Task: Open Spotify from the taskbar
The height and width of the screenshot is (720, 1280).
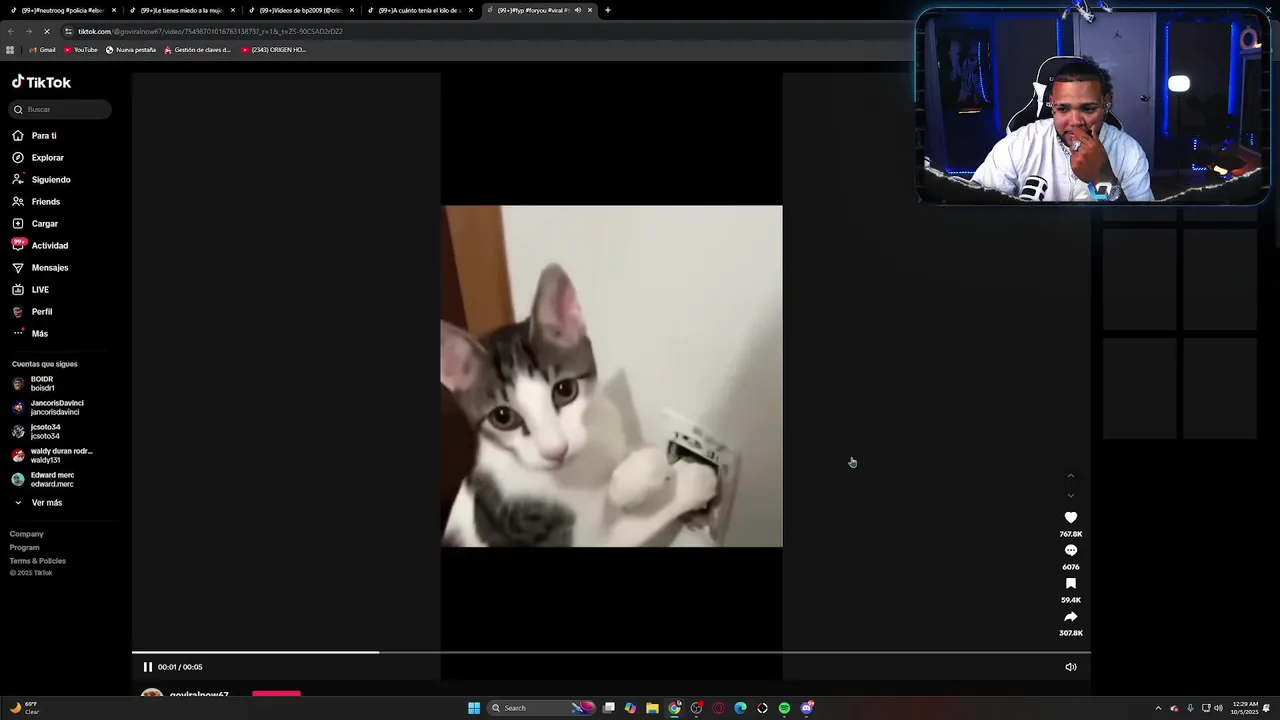Action: point(784,708)
